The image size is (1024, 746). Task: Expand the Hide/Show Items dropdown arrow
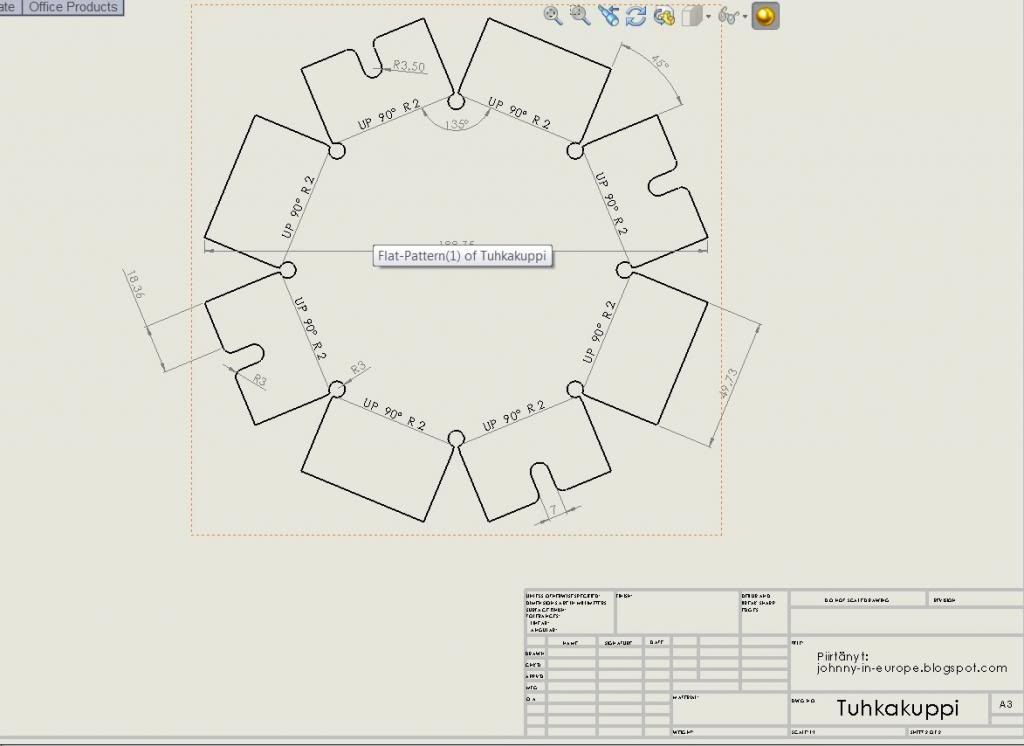745,17
